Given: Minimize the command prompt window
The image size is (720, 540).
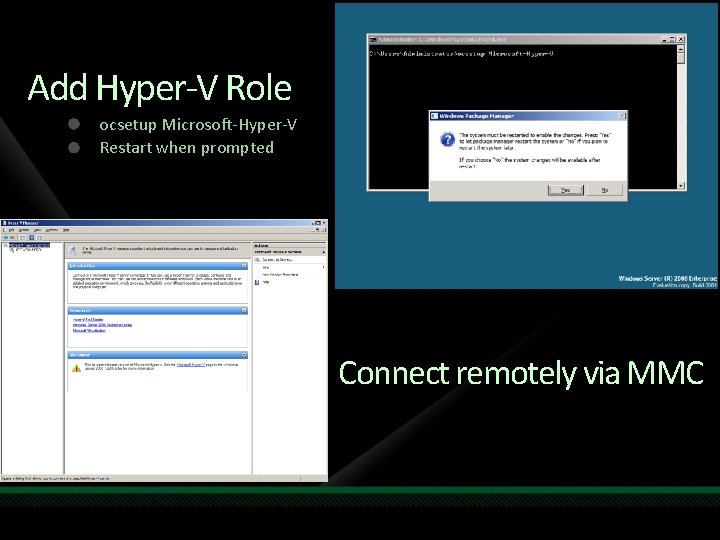Looking at the screenshot, I should tap(664, 39).
